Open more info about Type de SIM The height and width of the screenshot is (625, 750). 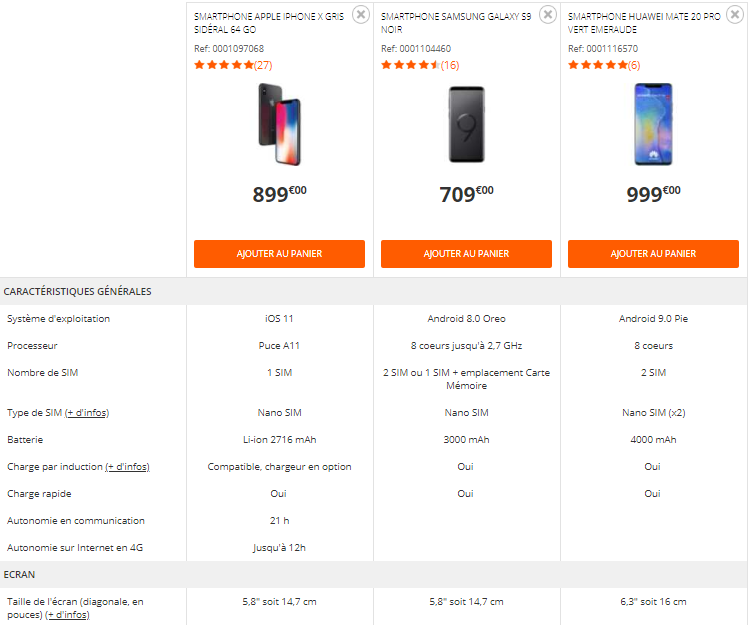pyautogui.click(x=88, y=413)
